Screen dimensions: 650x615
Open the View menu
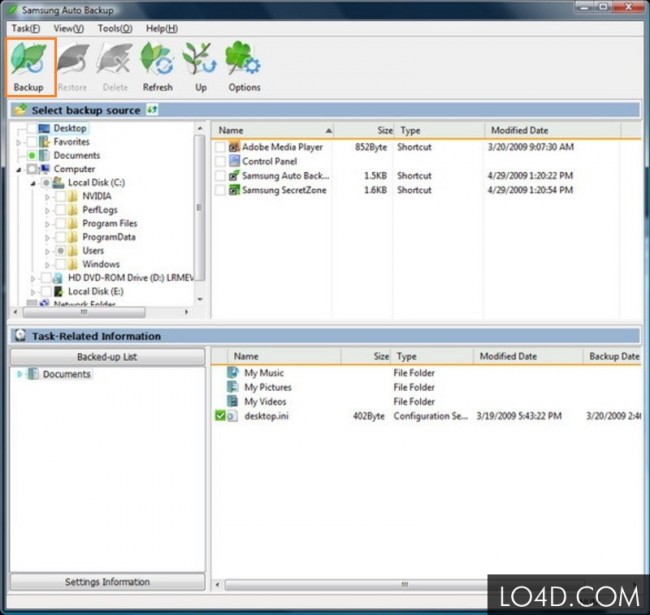(x=68, y=29)
